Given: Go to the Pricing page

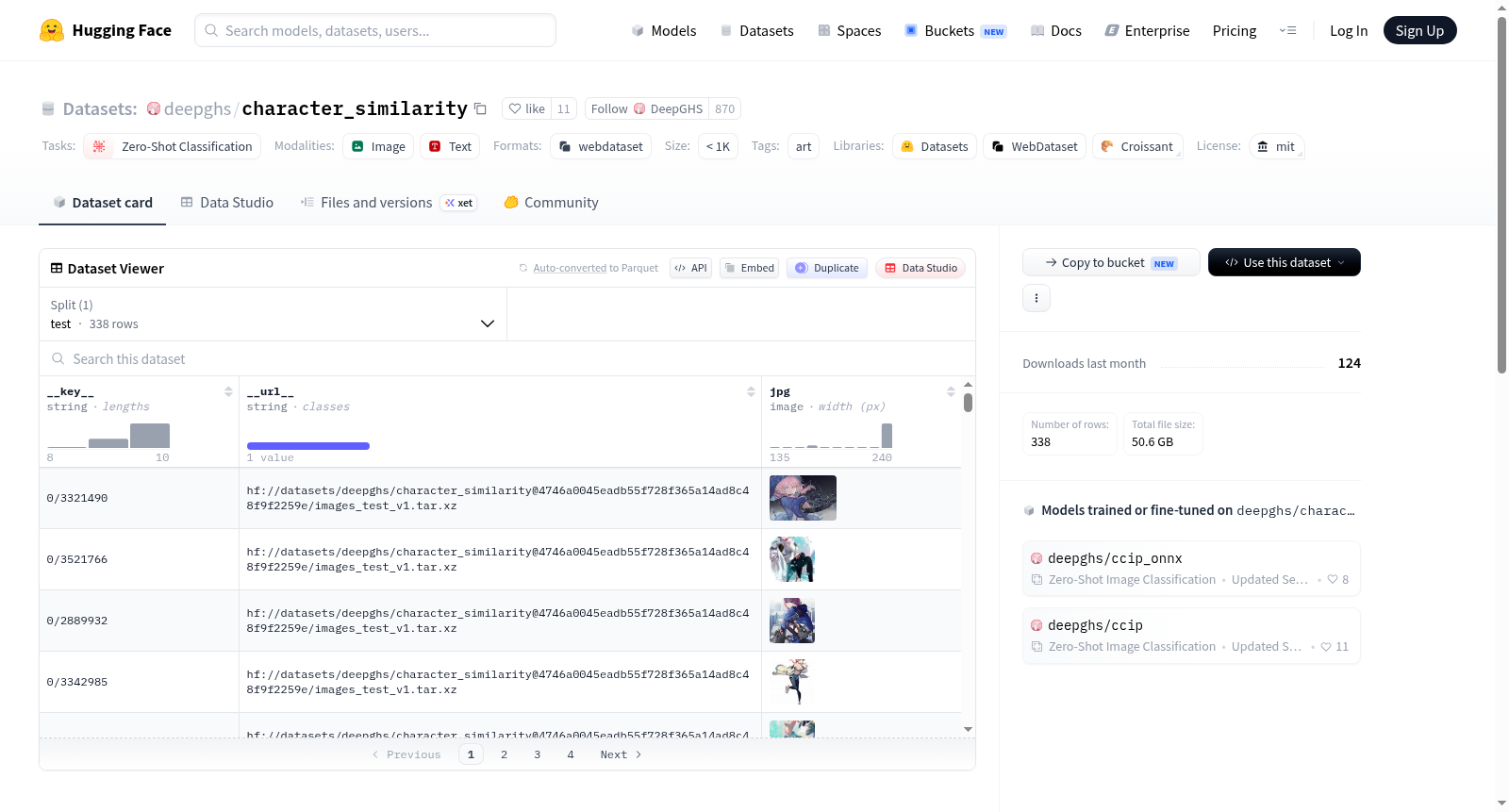Looking at the screenshot, I should click(x=1235, y=30).
